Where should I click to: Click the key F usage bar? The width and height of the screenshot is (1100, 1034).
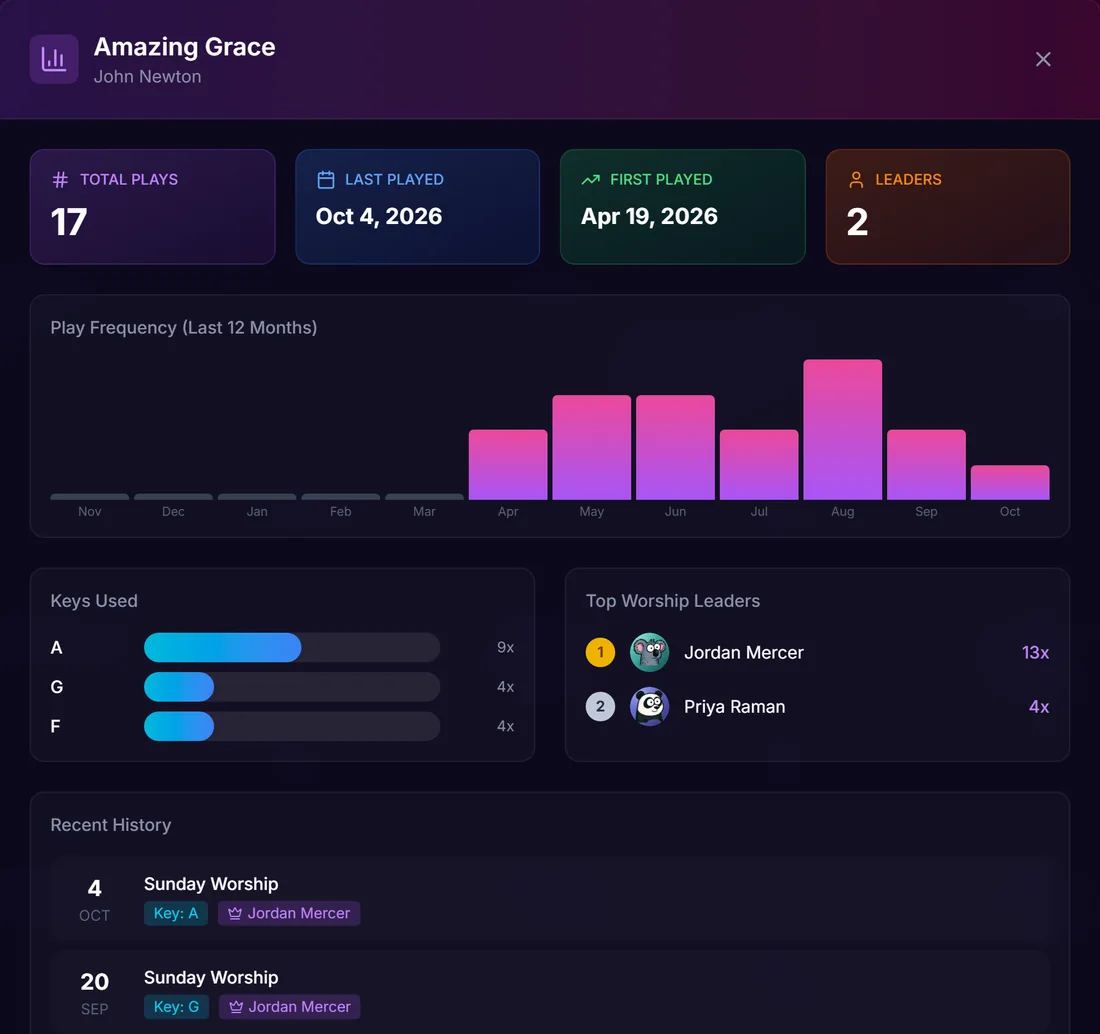(292, 726)
